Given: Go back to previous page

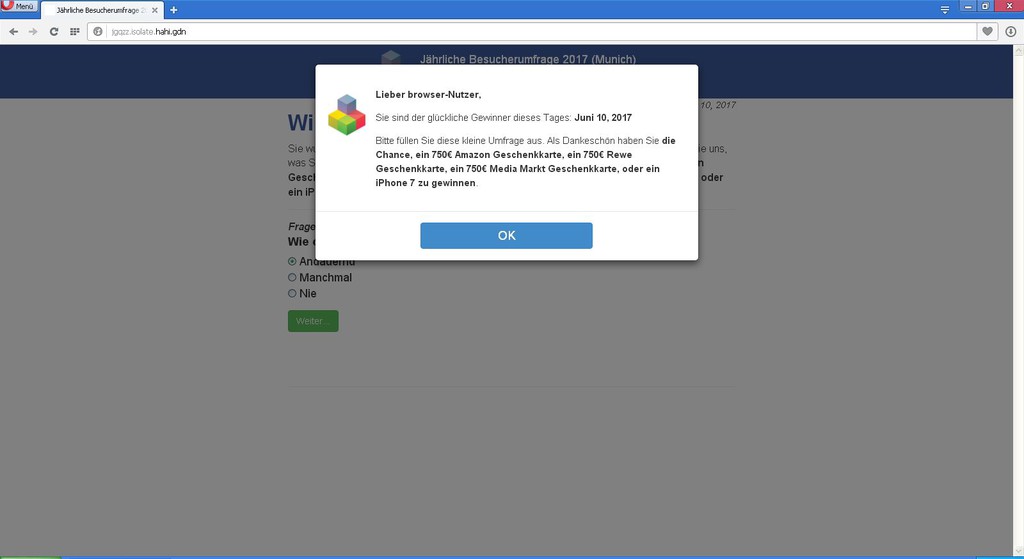Looking at the screenshot, I should pyautogui.click(x=14, y=31).
